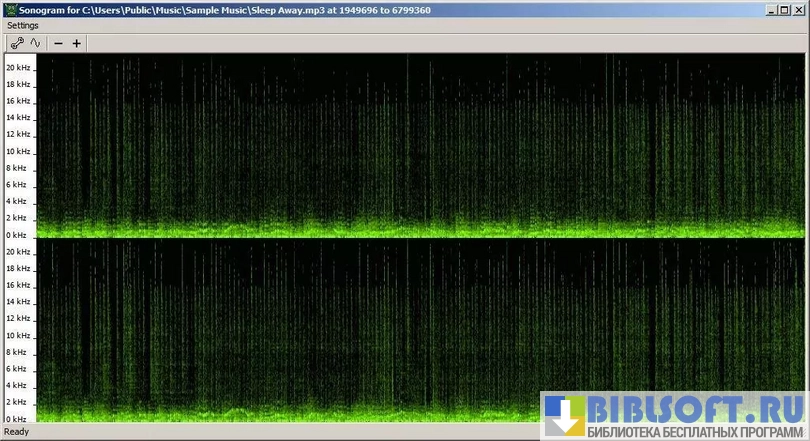Minimize the Sonogram window
Viewport: 810px width, 441px height.
point(773,8)
